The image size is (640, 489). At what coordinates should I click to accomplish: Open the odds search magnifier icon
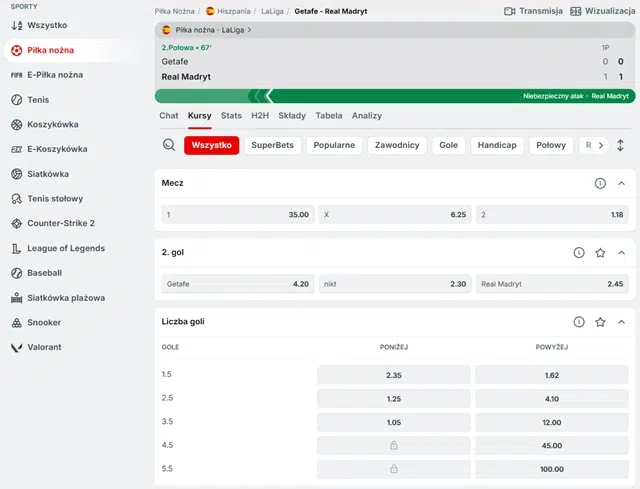tap(169, 145)
